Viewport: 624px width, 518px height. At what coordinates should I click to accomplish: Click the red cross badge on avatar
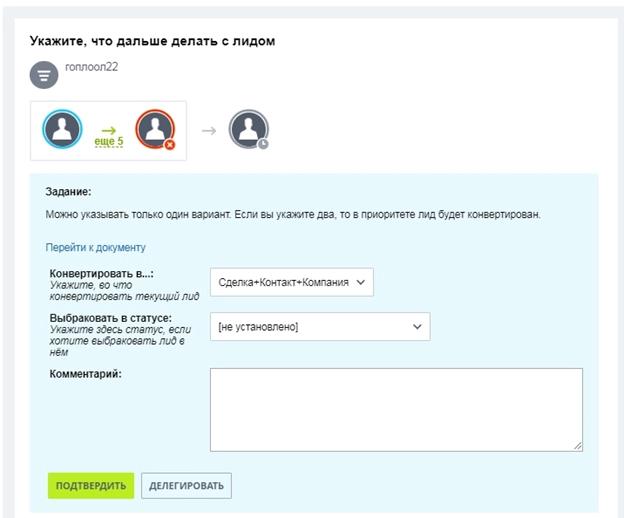click(170, 144)
